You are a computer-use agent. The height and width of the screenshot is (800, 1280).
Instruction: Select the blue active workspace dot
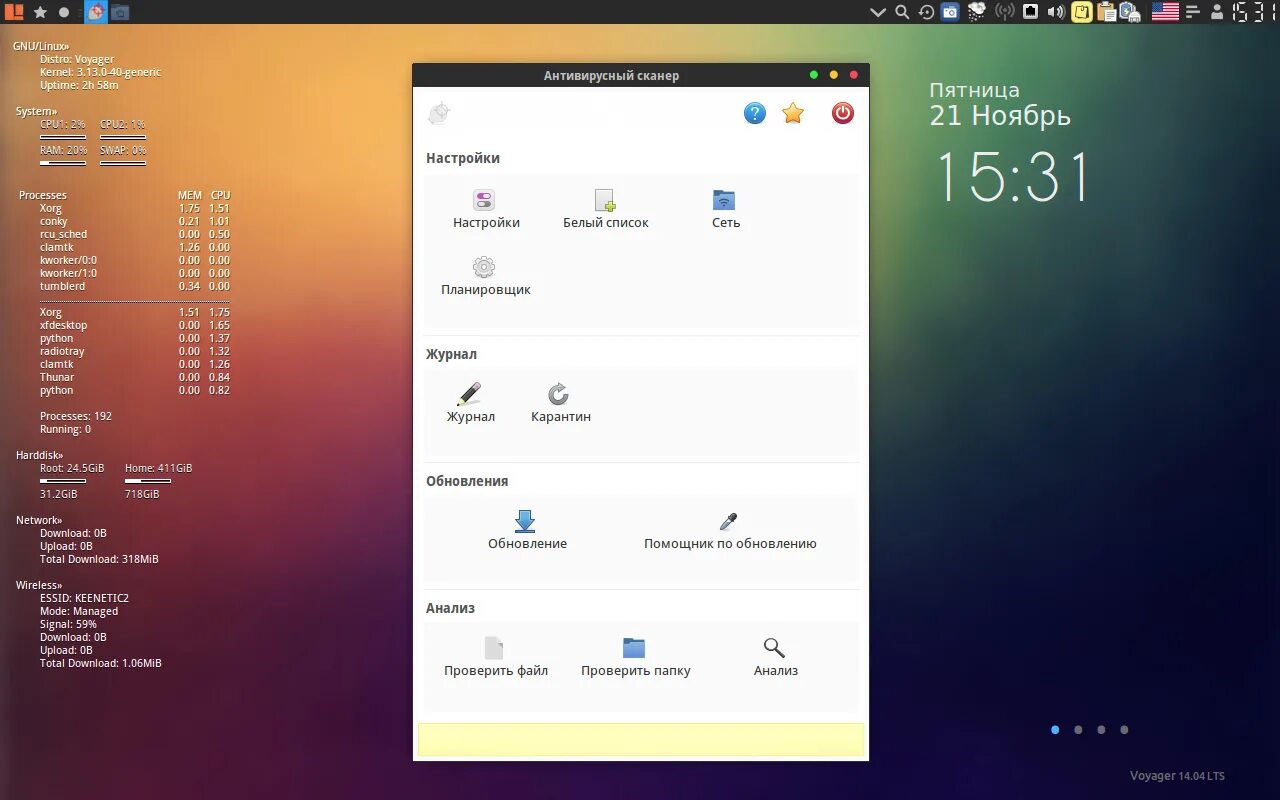[1055, 730]
